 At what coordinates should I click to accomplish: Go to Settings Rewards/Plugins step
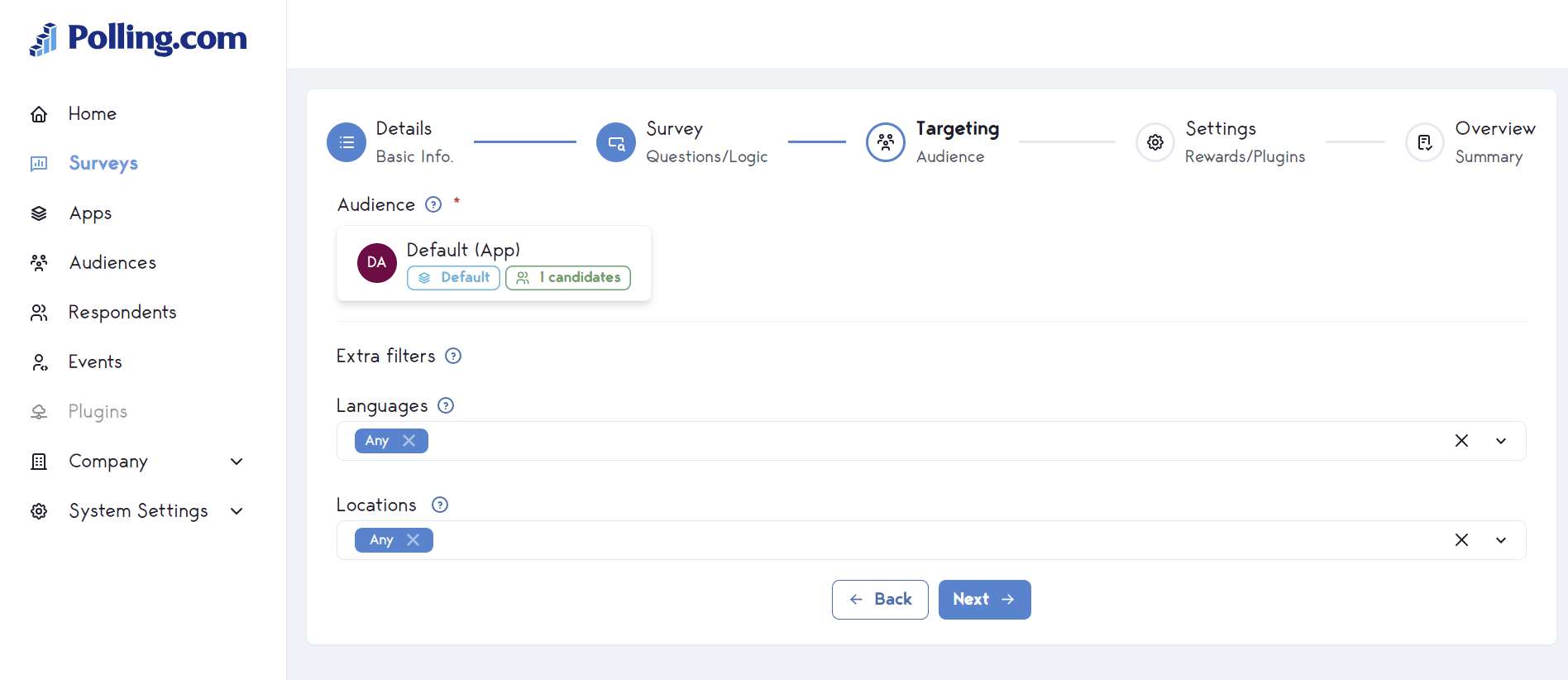(x=1221, y=142)
